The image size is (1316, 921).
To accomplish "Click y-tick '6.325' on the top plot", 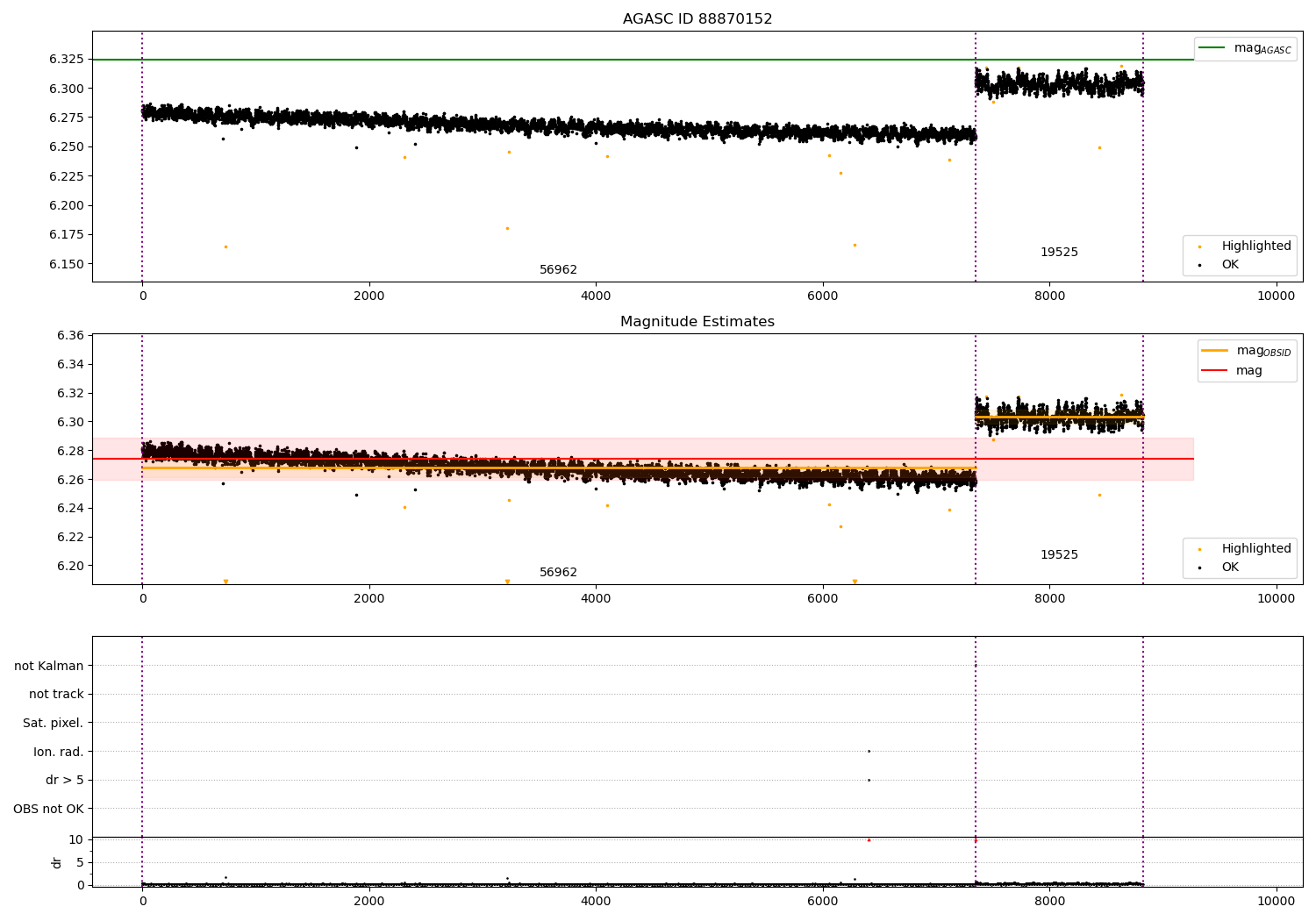I will point(67,60).
